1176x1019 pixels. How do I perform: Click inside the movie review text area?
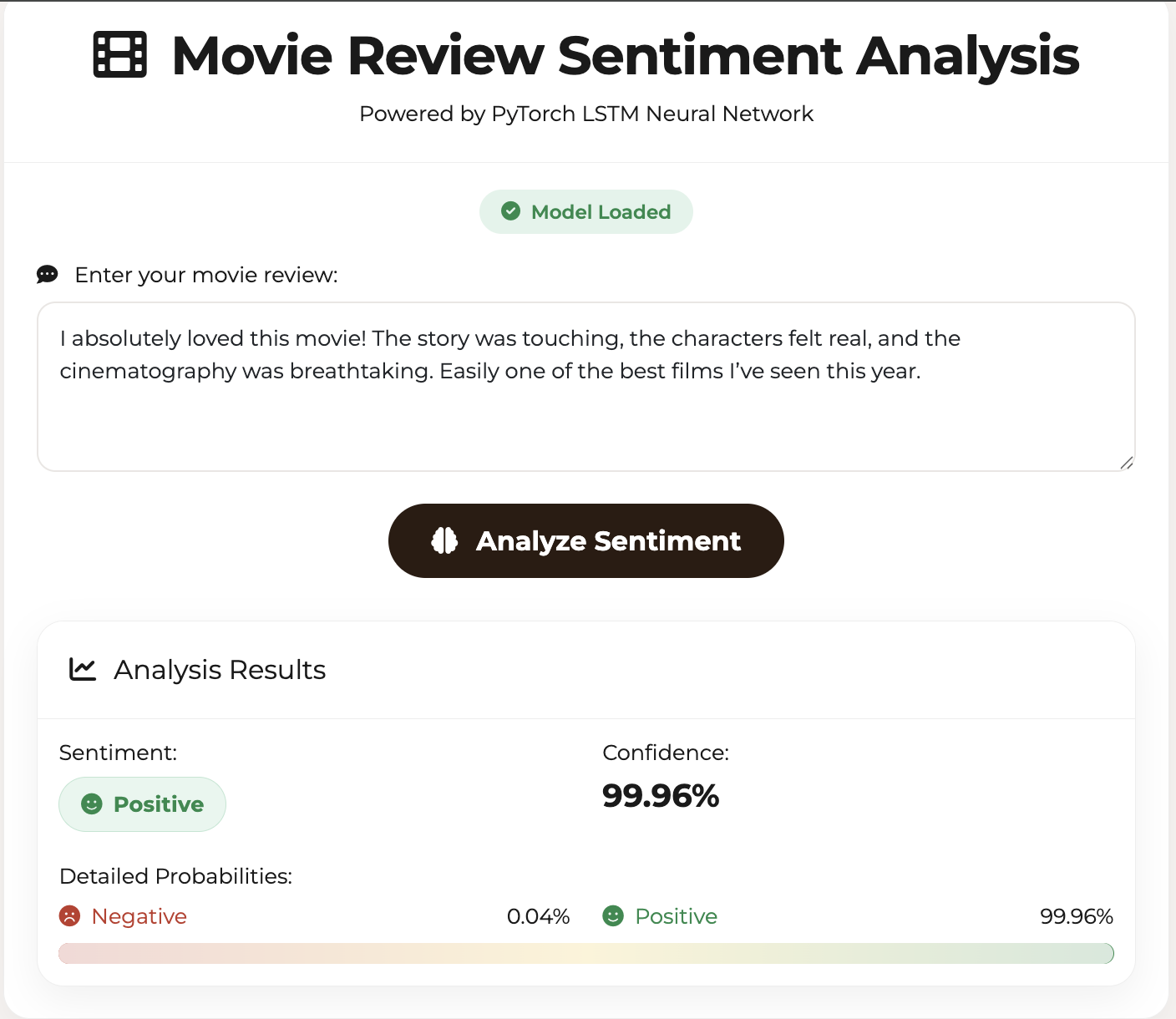[585, 384]
